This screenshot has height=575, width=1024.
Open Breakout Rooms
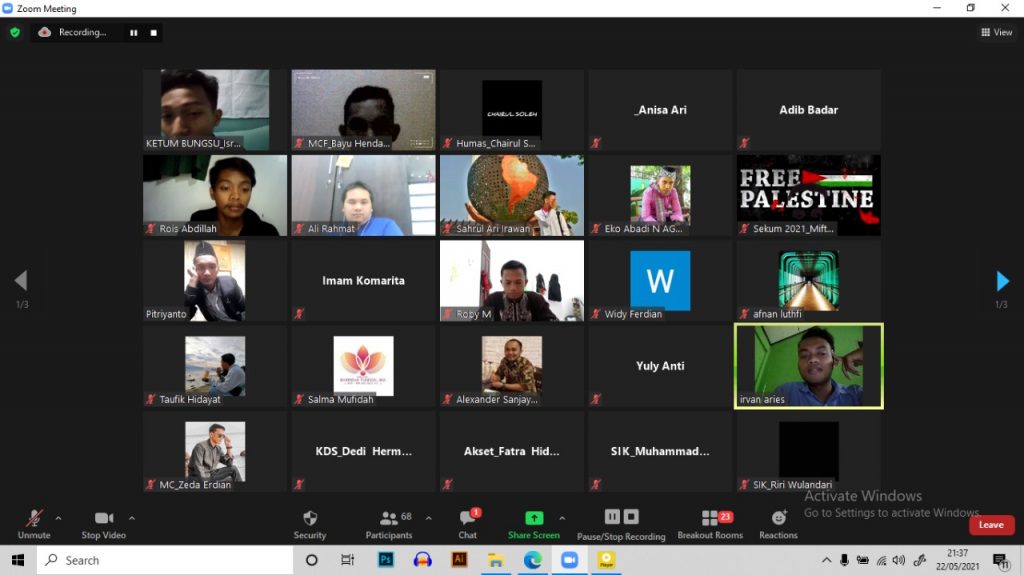[709, 520]
